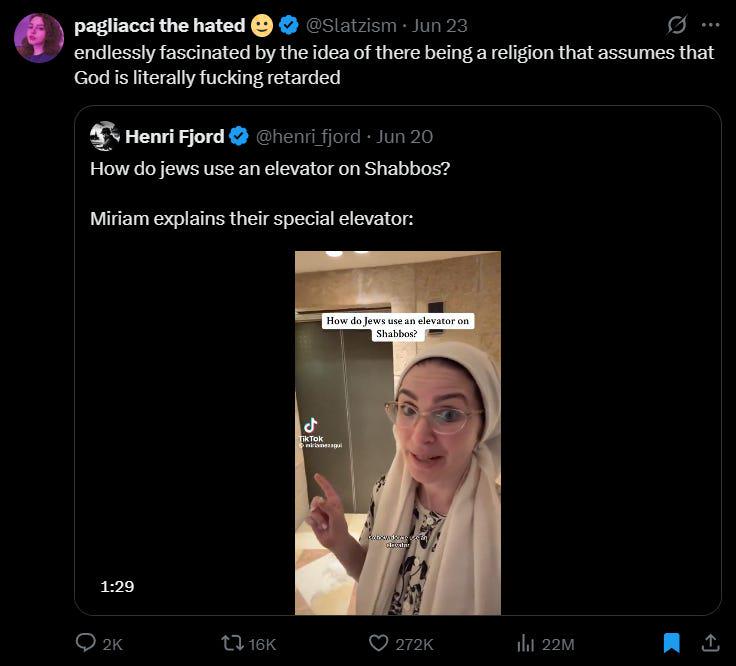
Task: Click the Grok slashed-circle icon
Action: tap(677, 25)
